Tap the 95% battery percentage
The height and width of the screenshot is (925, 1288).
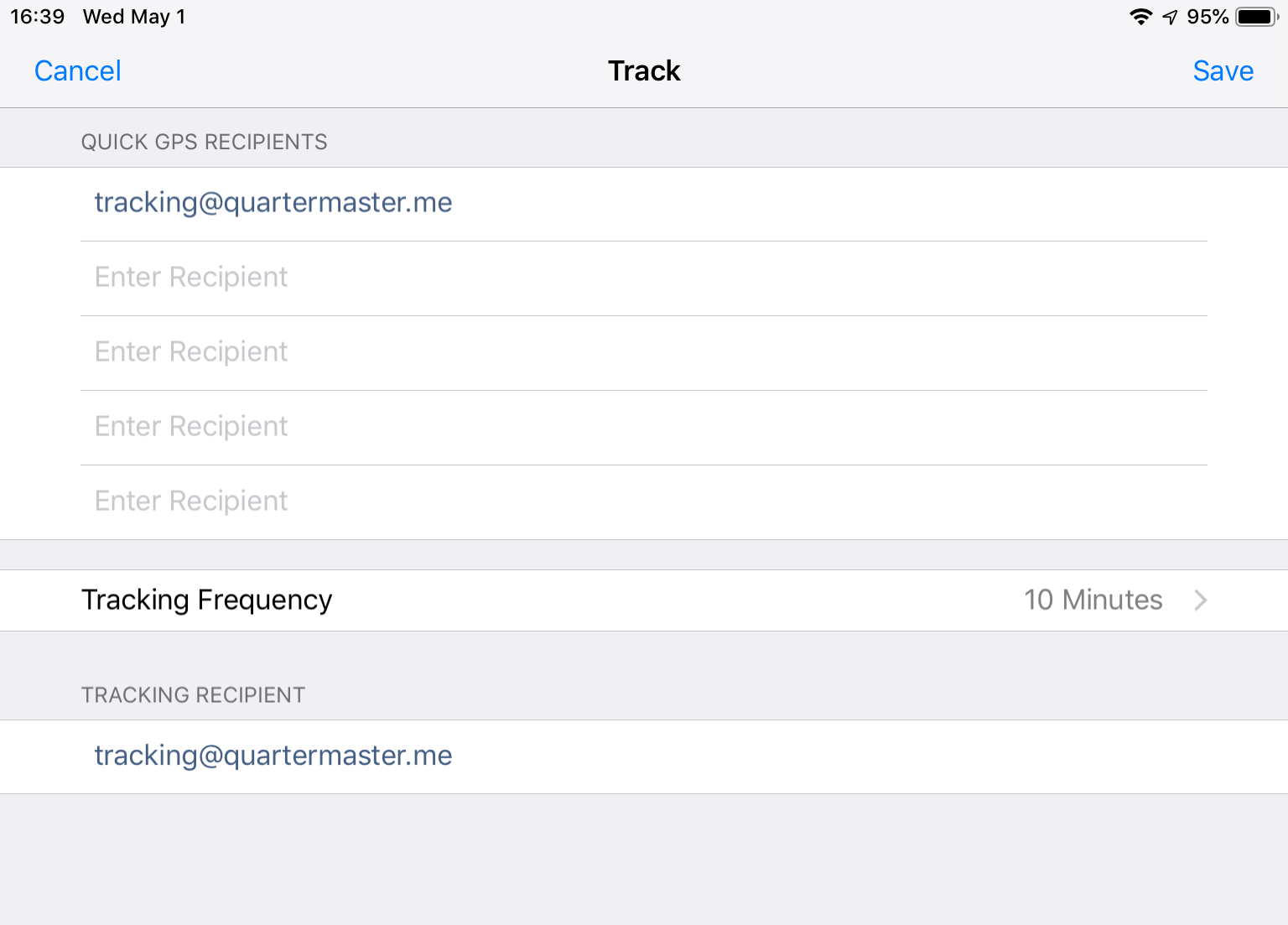pyautogui.click(x=1207, y=17)
